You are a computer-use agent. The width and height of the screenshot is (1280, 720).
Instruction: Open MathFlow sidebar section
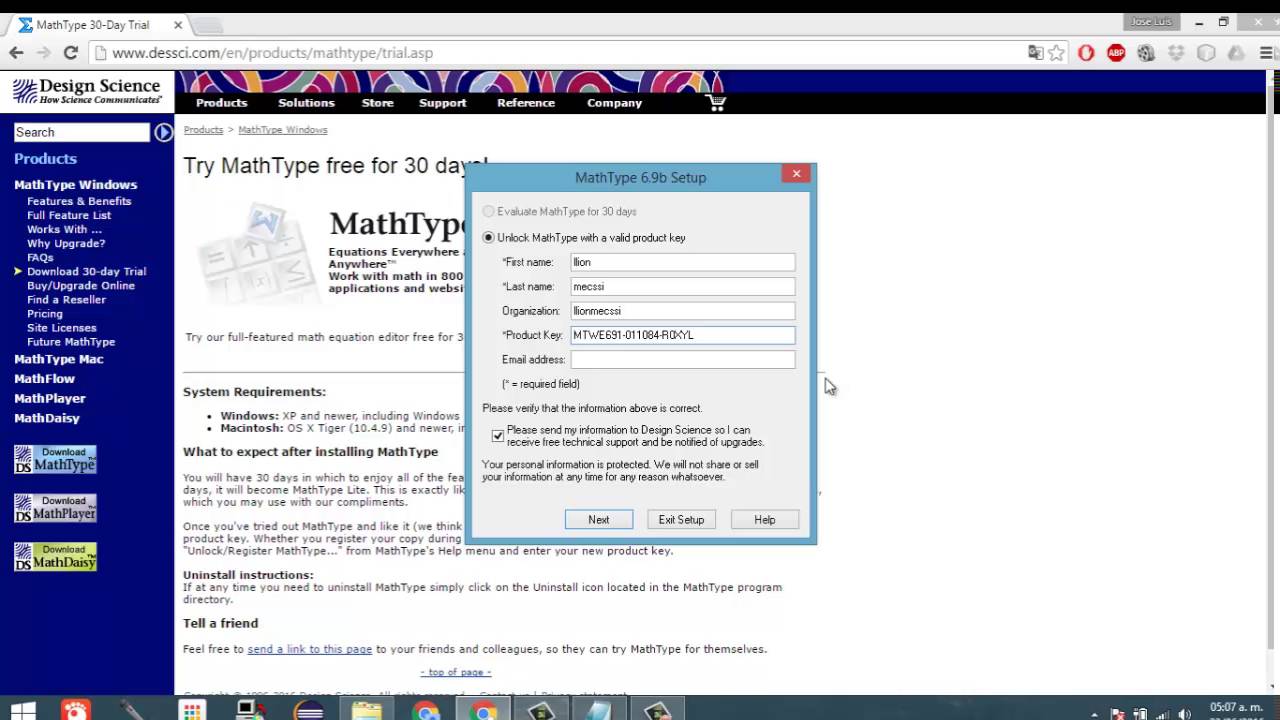(x=44, y=379)
